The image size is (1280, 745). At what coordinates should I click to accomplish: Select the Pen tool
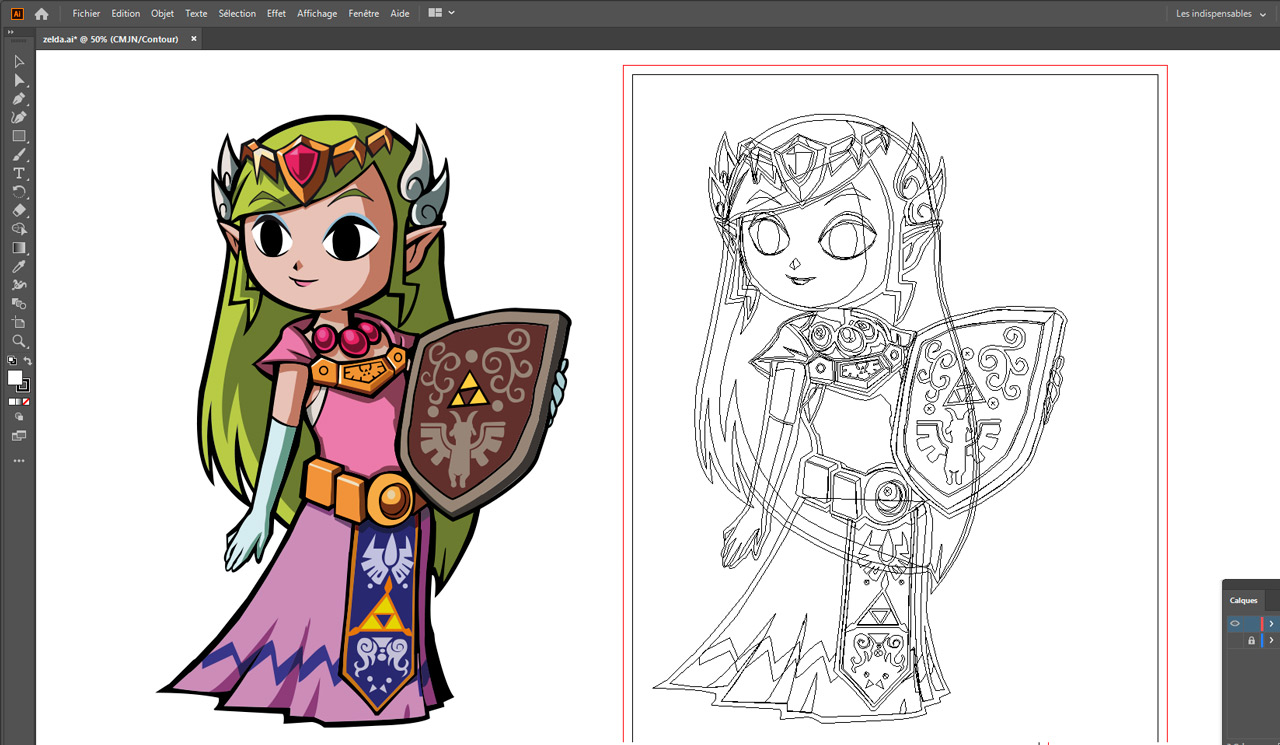point(19,99)
